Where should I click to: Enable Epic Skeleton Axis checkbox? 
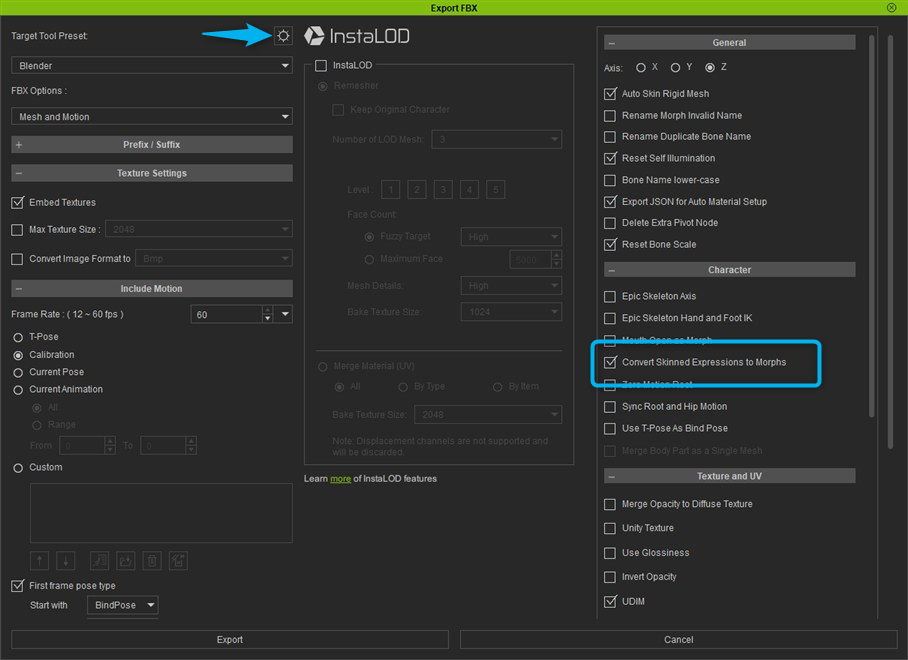tap(610, 296)
